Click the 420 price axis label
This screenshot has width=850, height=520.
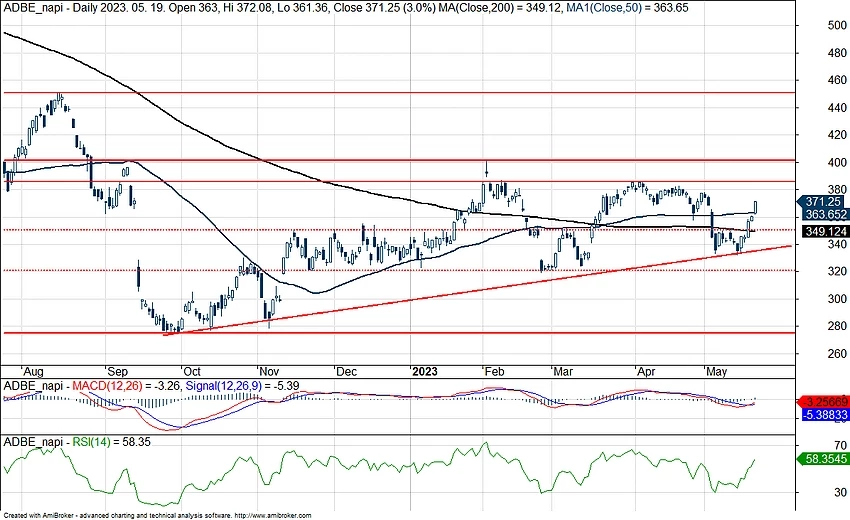coord(838,134)
